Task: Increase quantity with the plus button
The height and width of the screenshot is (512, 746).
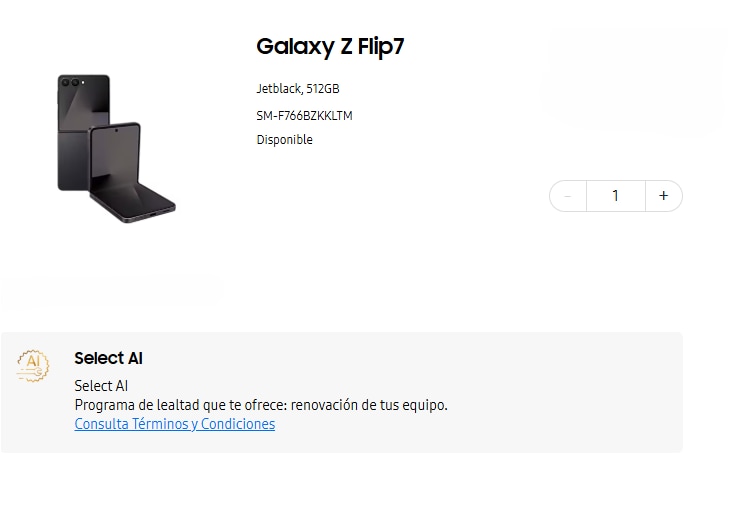Action: pos(663,196)
